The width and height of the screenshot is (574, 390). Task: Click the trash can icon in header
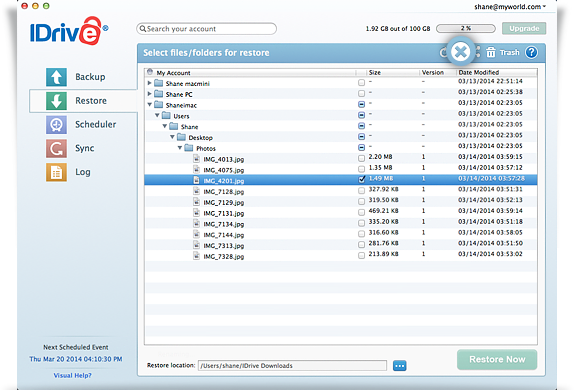[491, 52]
